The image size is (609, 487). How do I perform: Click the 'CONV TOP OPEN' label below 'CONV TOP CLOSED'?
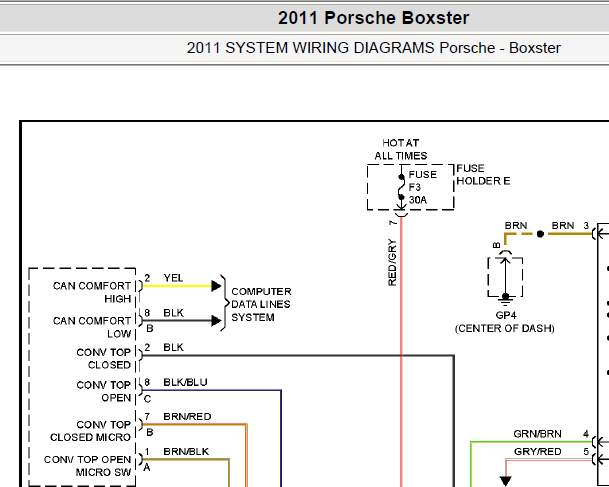[104, 391]
